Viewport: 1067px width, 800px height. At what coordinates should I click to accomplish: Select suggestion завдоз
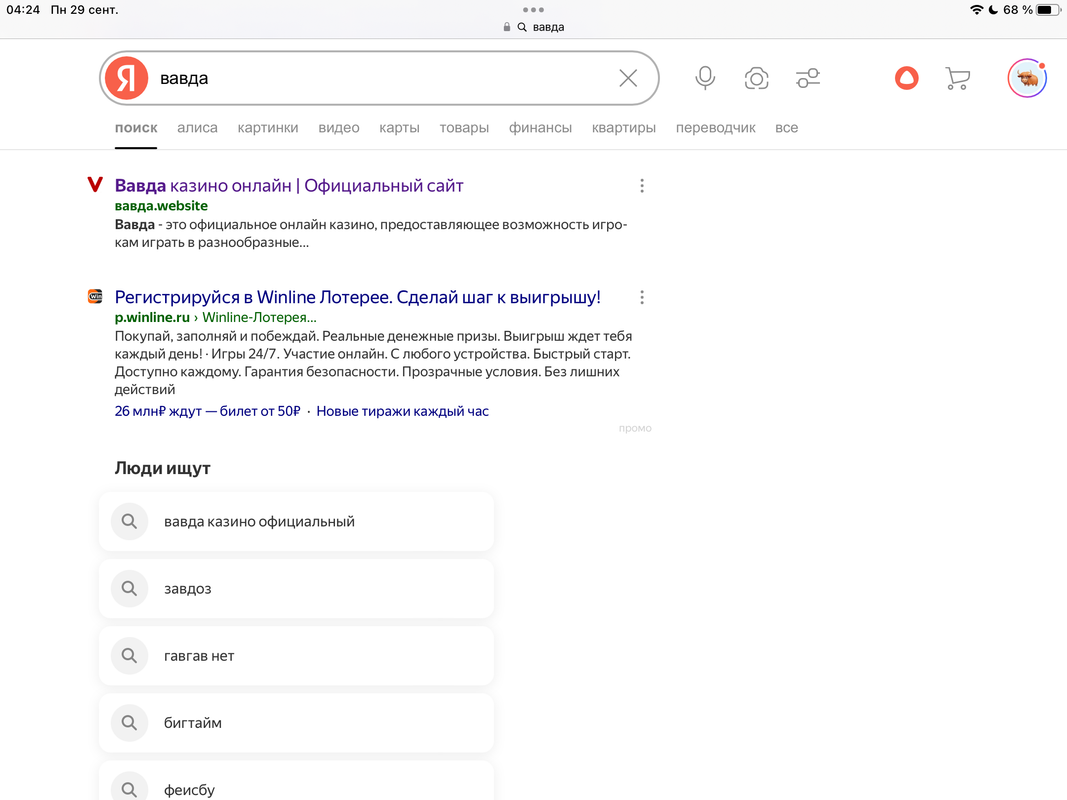(297, 588)
